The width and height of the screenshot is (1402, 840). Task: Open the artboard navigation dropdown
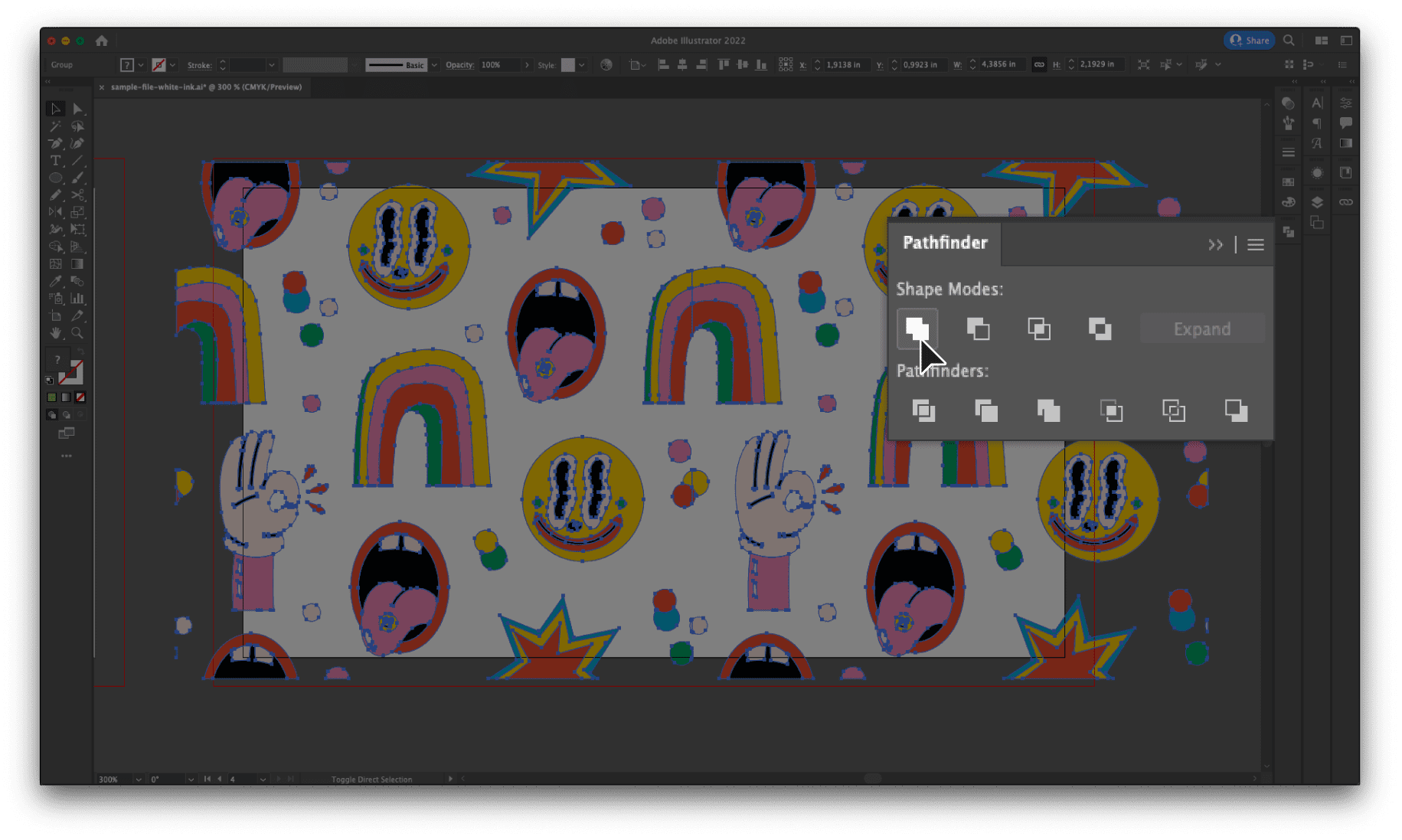[263, 780]
